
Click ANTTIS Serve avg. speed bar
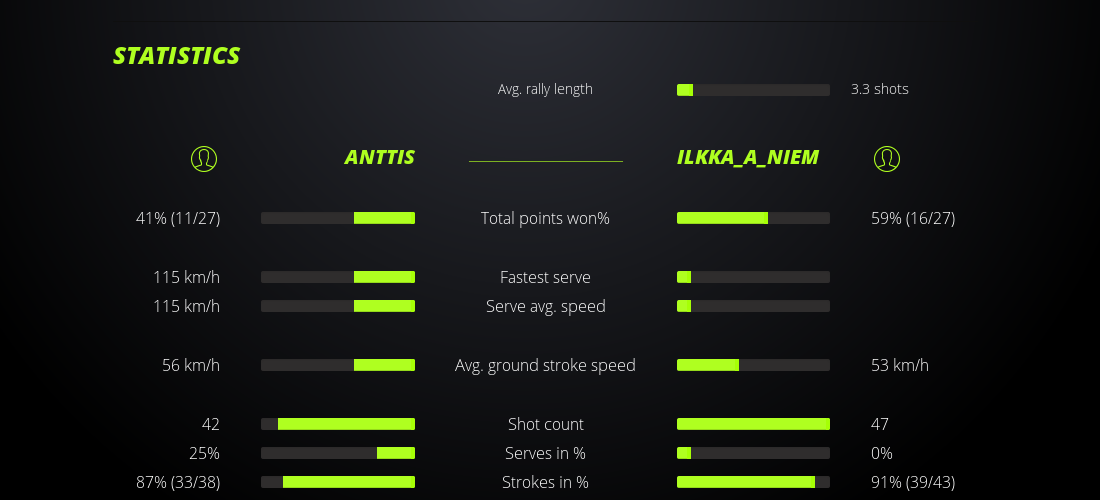338,306
